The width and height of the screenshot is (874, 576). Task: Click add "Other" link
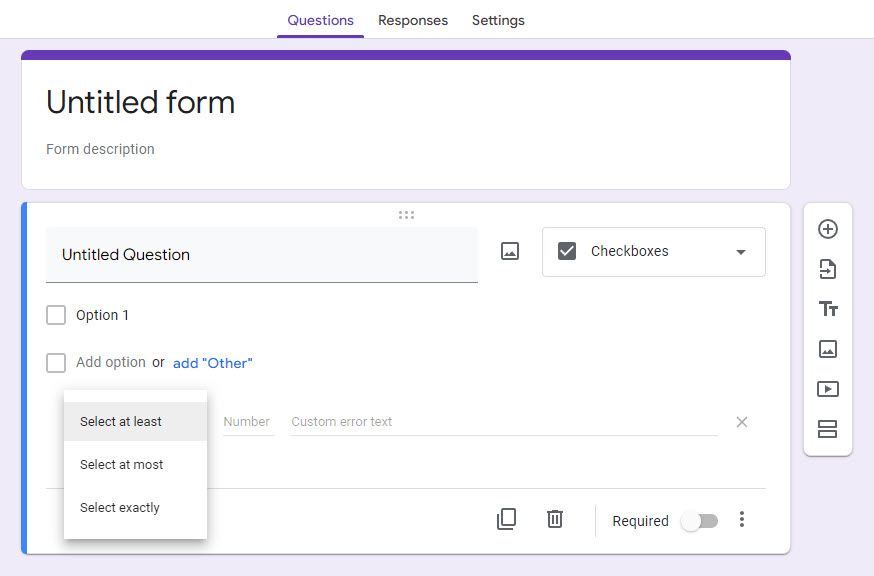tap(212, 362)
